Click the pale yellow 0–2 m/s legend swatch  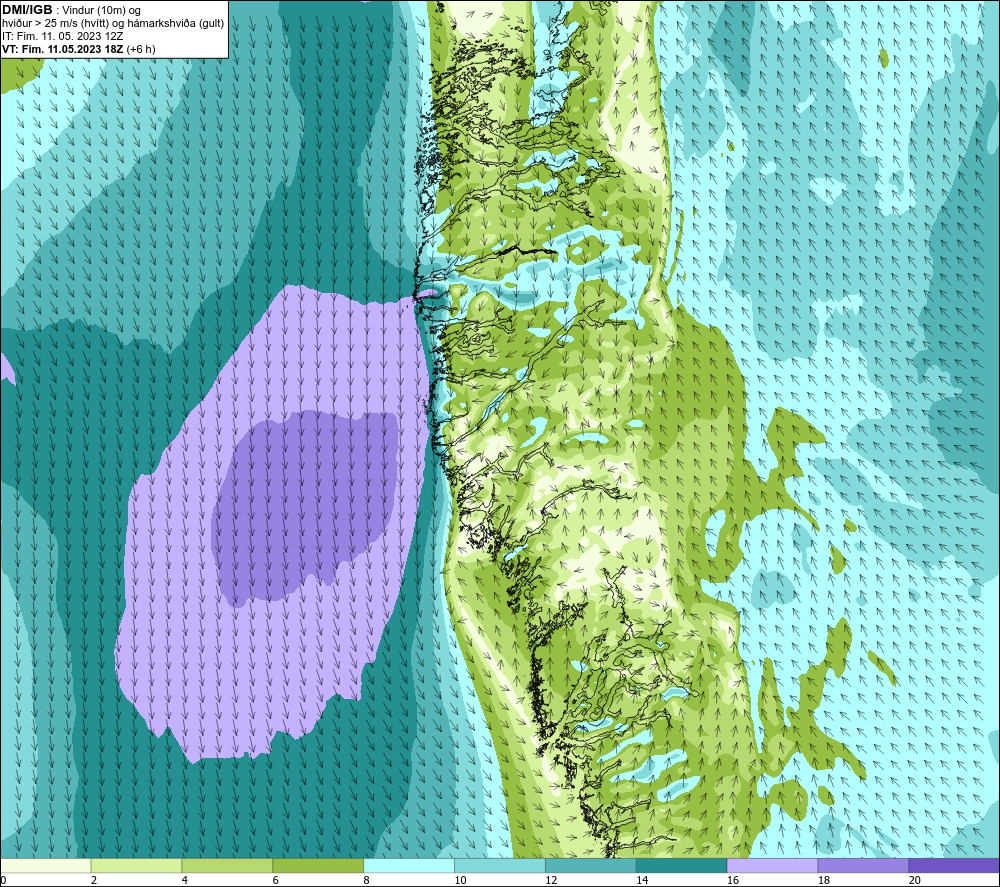pos(46,866)
